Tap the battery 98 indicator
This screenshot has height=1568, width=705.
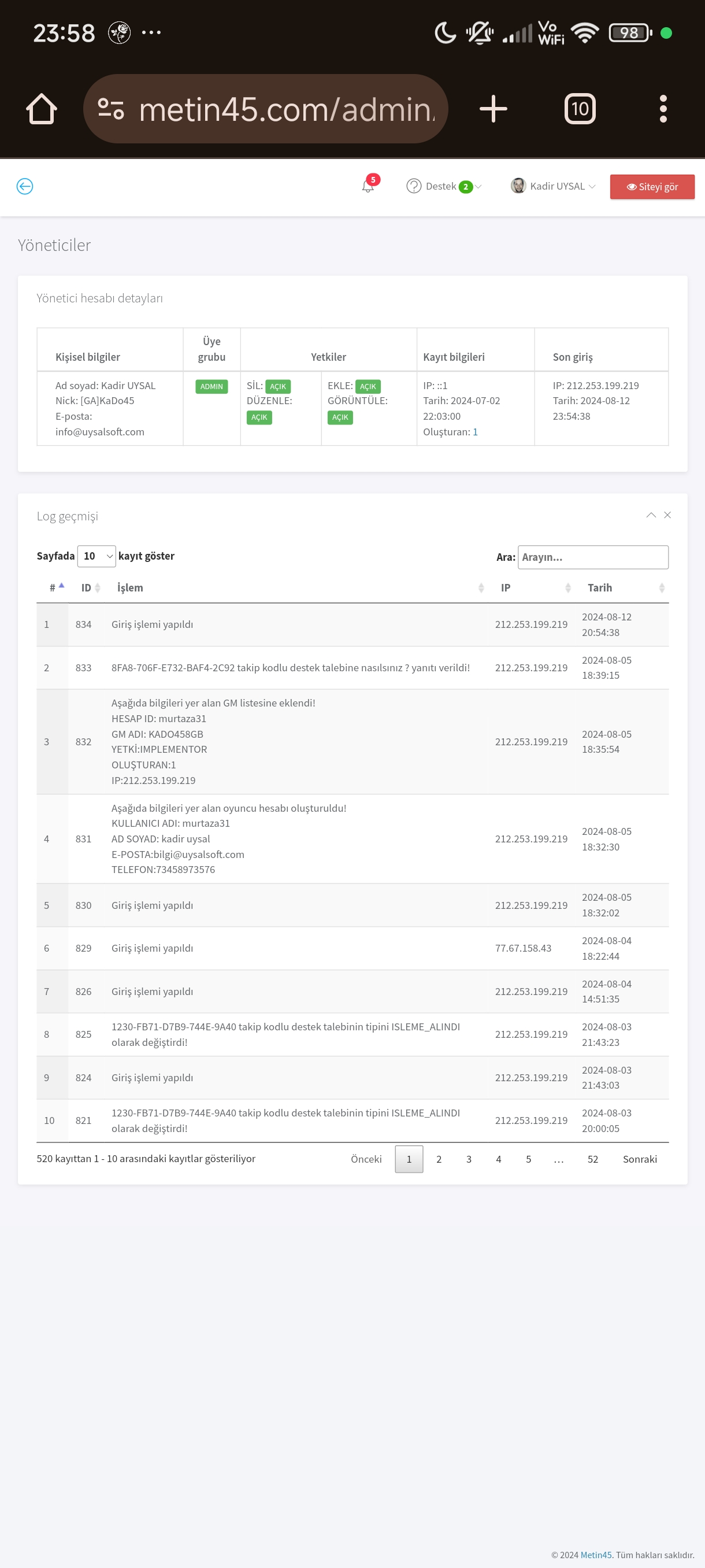630,33
